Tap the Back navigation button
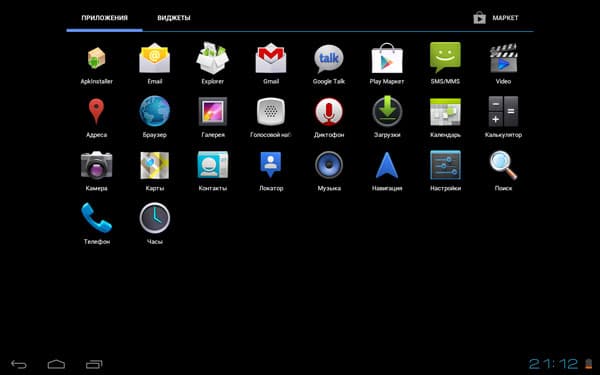Viewport: 600px width, 375px height. (19, 364)
